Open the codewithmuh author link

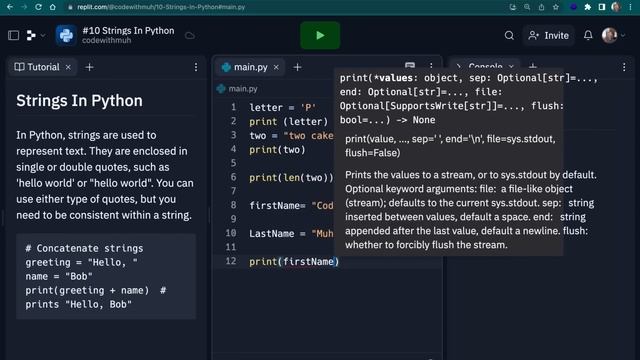(x=107, y=40)
